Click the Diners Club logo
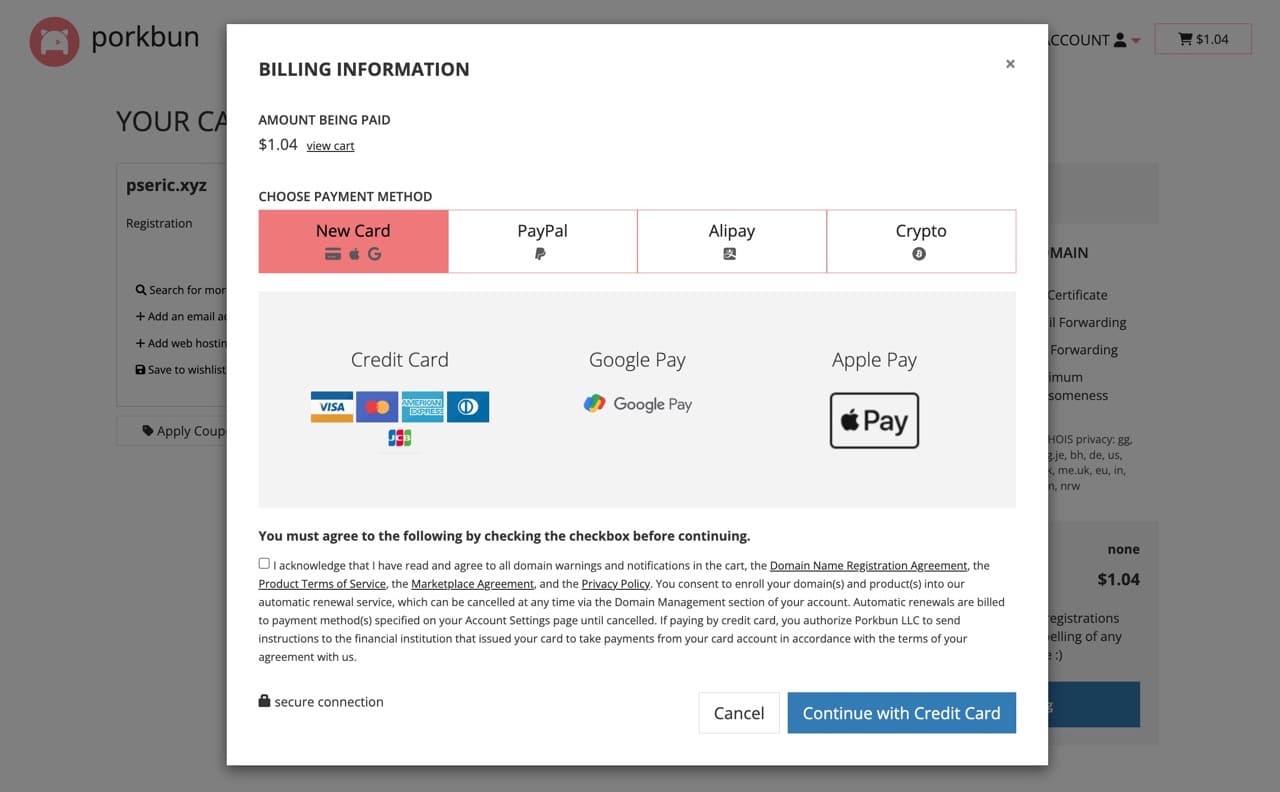1280x792 pixels. tap(468, 407)
